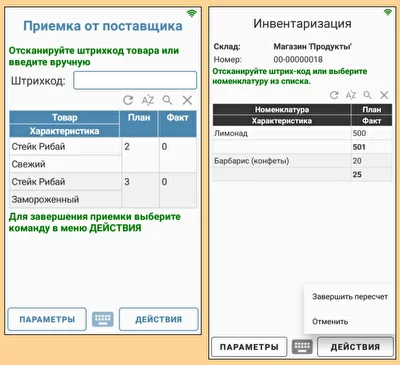Click refresh icon in Приемка от поставщика screen

pos(128,100)
